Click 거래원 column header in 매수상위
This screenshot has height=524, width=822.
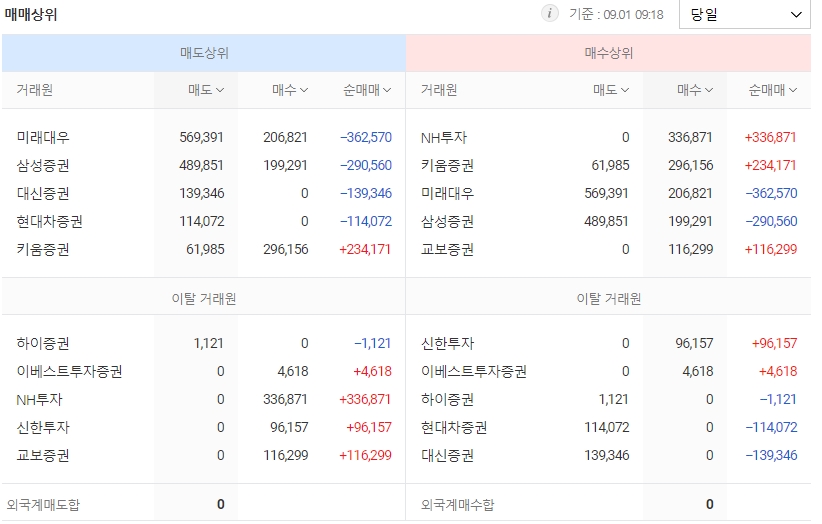[x=439, y=90]
